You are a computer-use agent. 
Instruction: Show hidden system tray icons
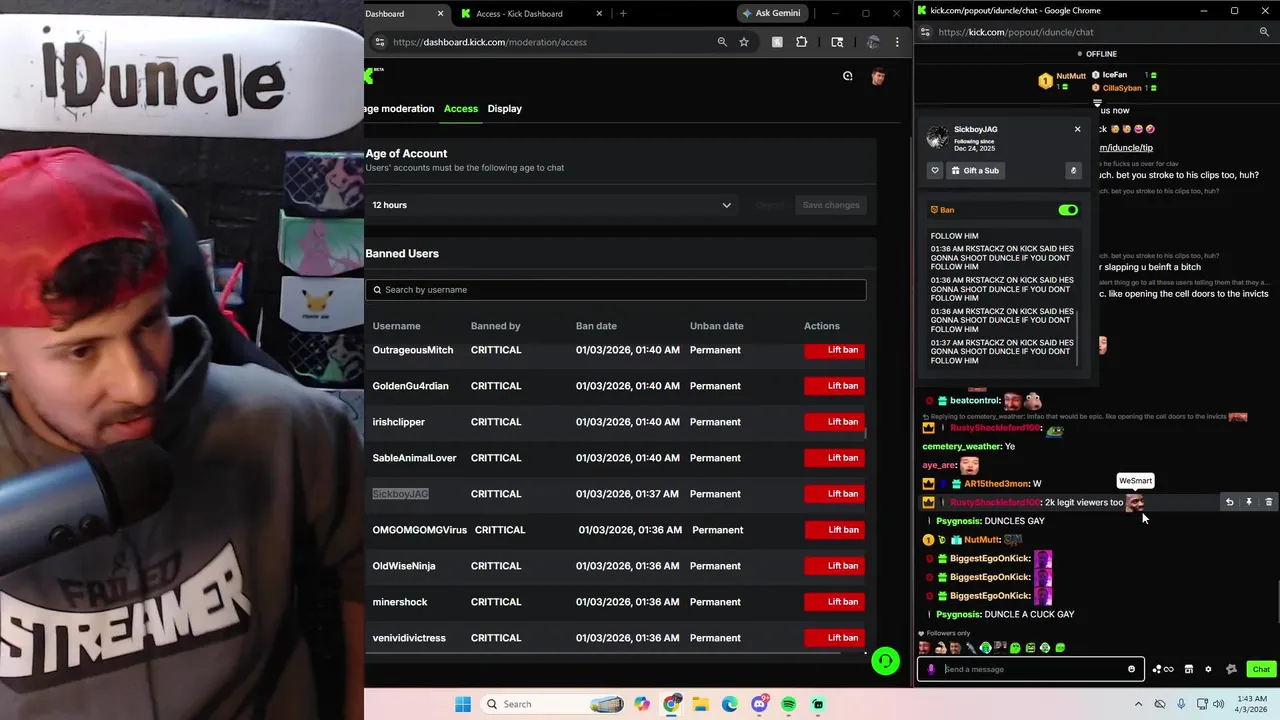point(1138,704)
